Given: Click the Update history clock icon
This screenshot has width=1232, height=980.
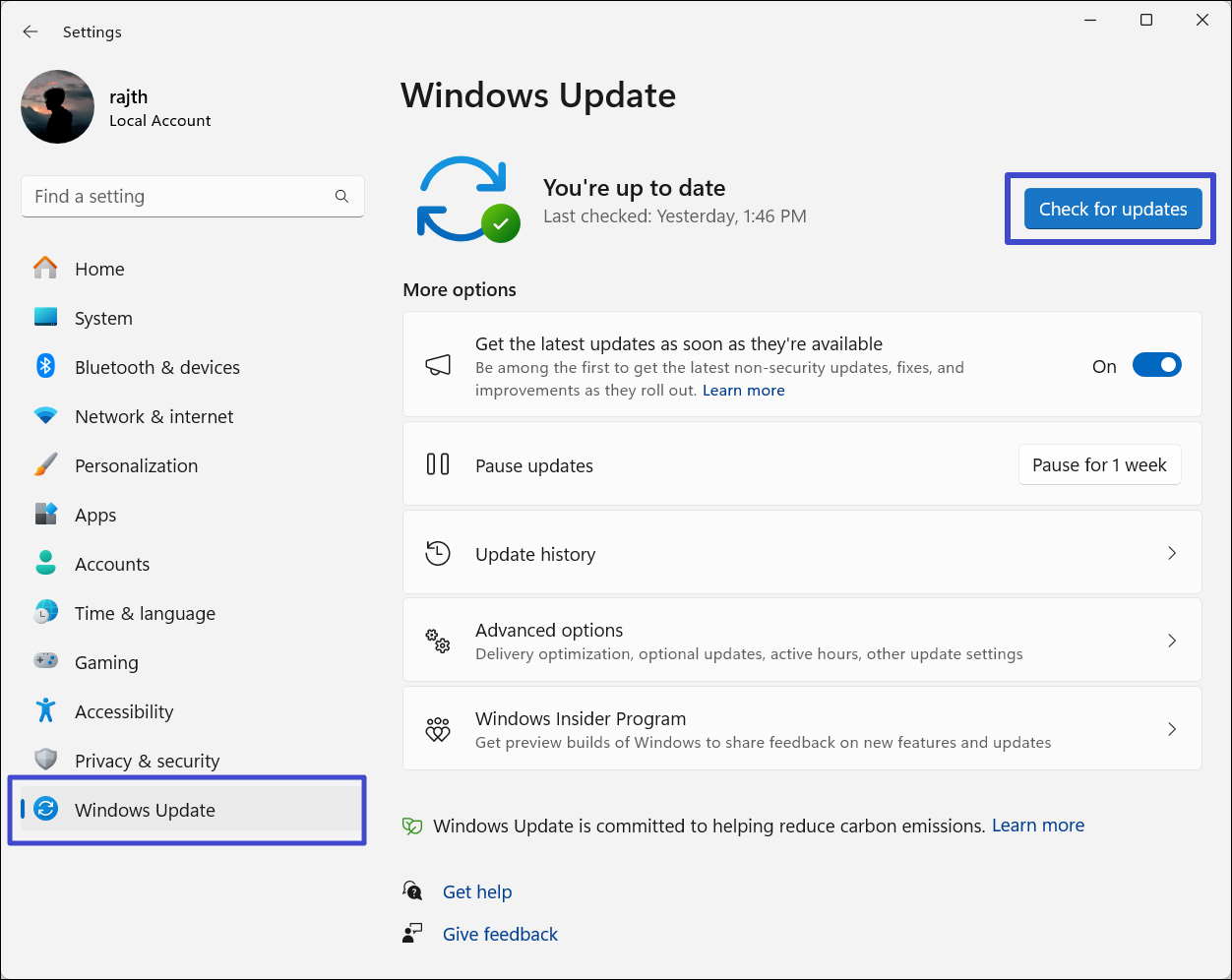Looking at the screenshot, I should [x=438, y=553].
